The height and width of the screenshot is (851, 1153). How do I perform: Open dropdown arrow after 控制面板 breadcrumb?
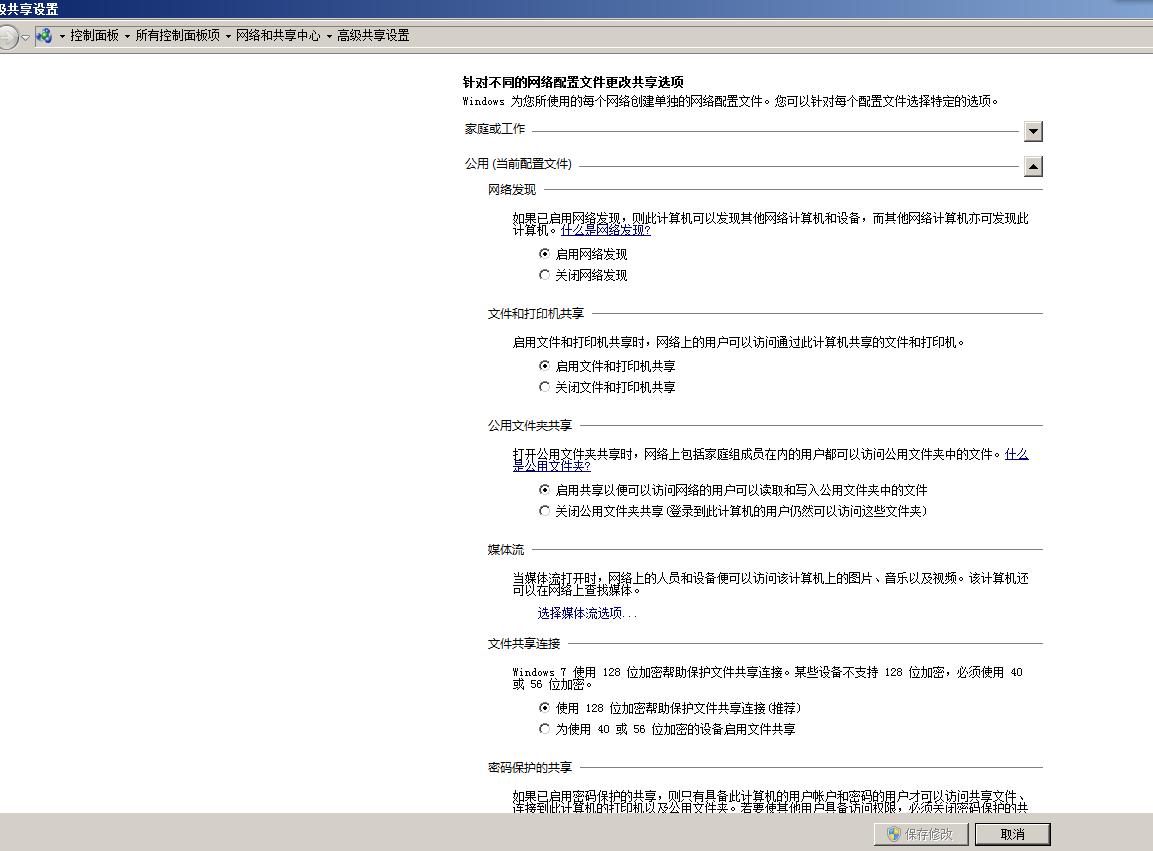[127, 36]
